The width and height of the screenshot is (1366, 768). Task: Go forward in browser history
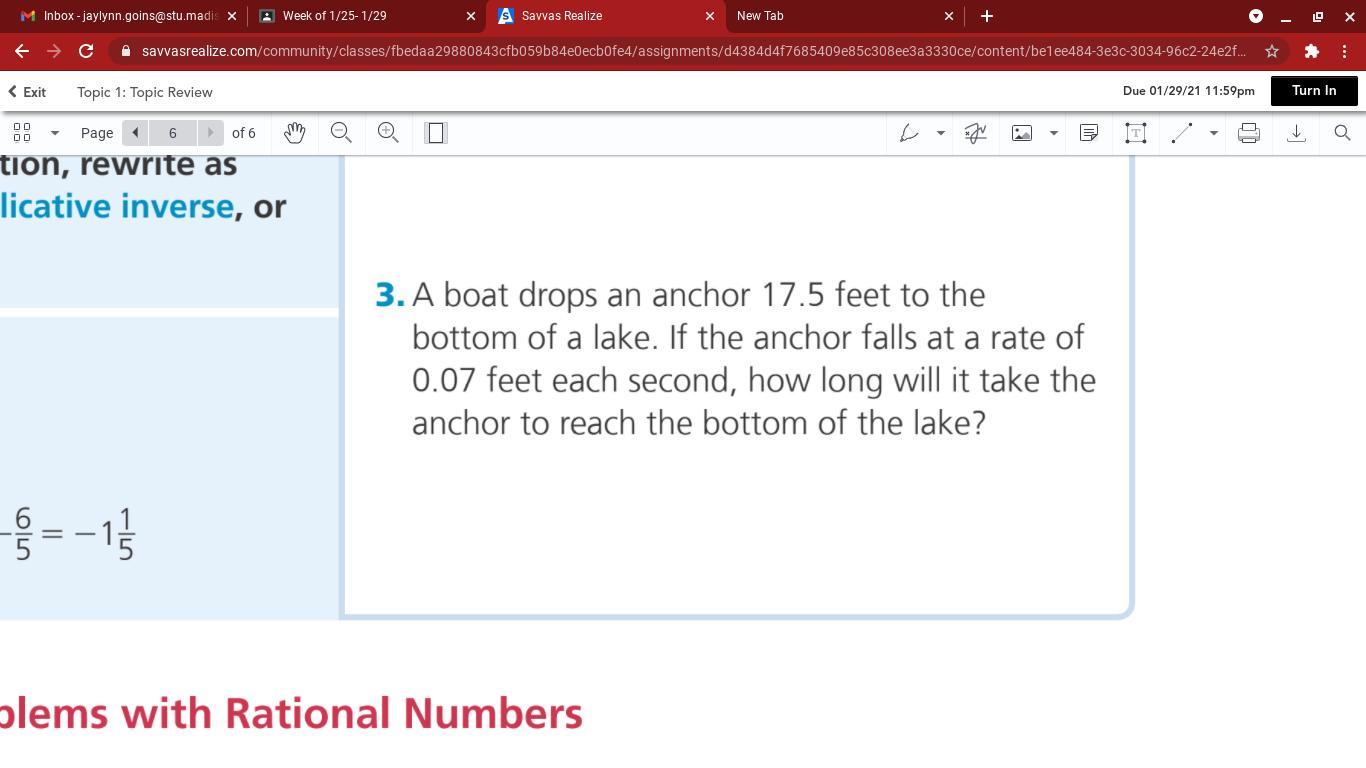(54, 51)
